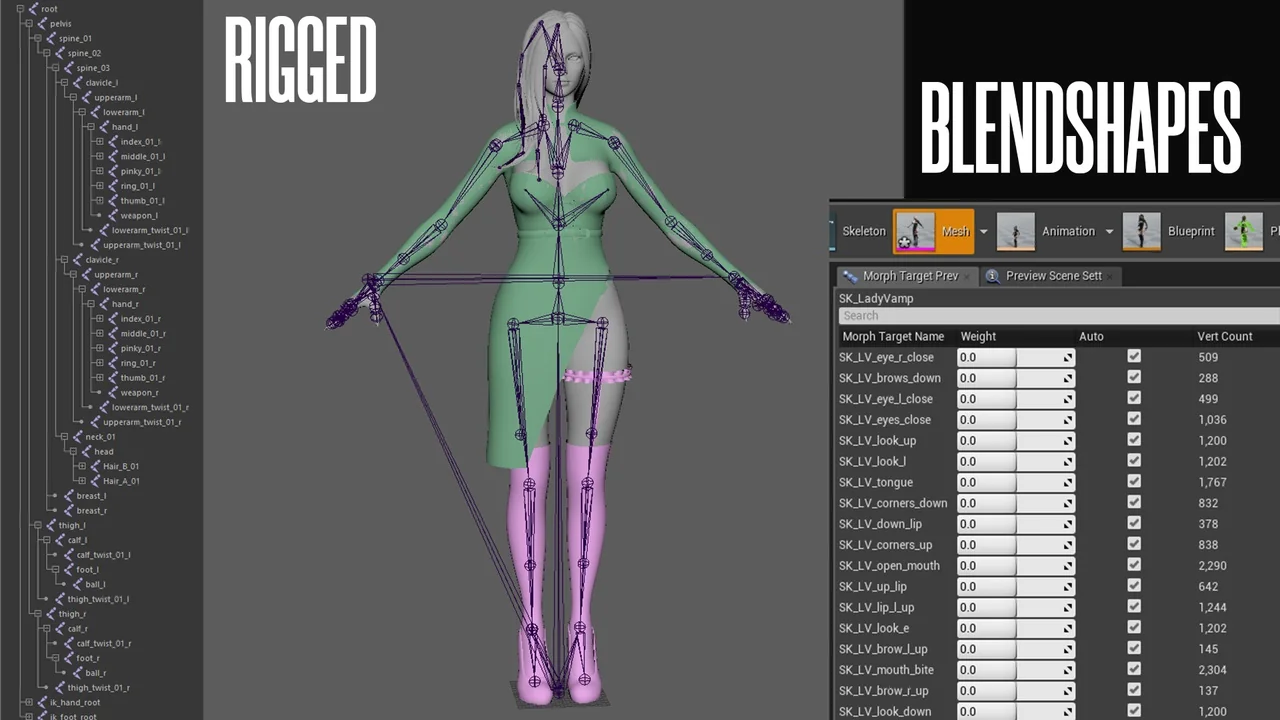The image size is (1280, 720).
Task: Click the joint icon beside ik_hand_root
Action: coord(42,702)
